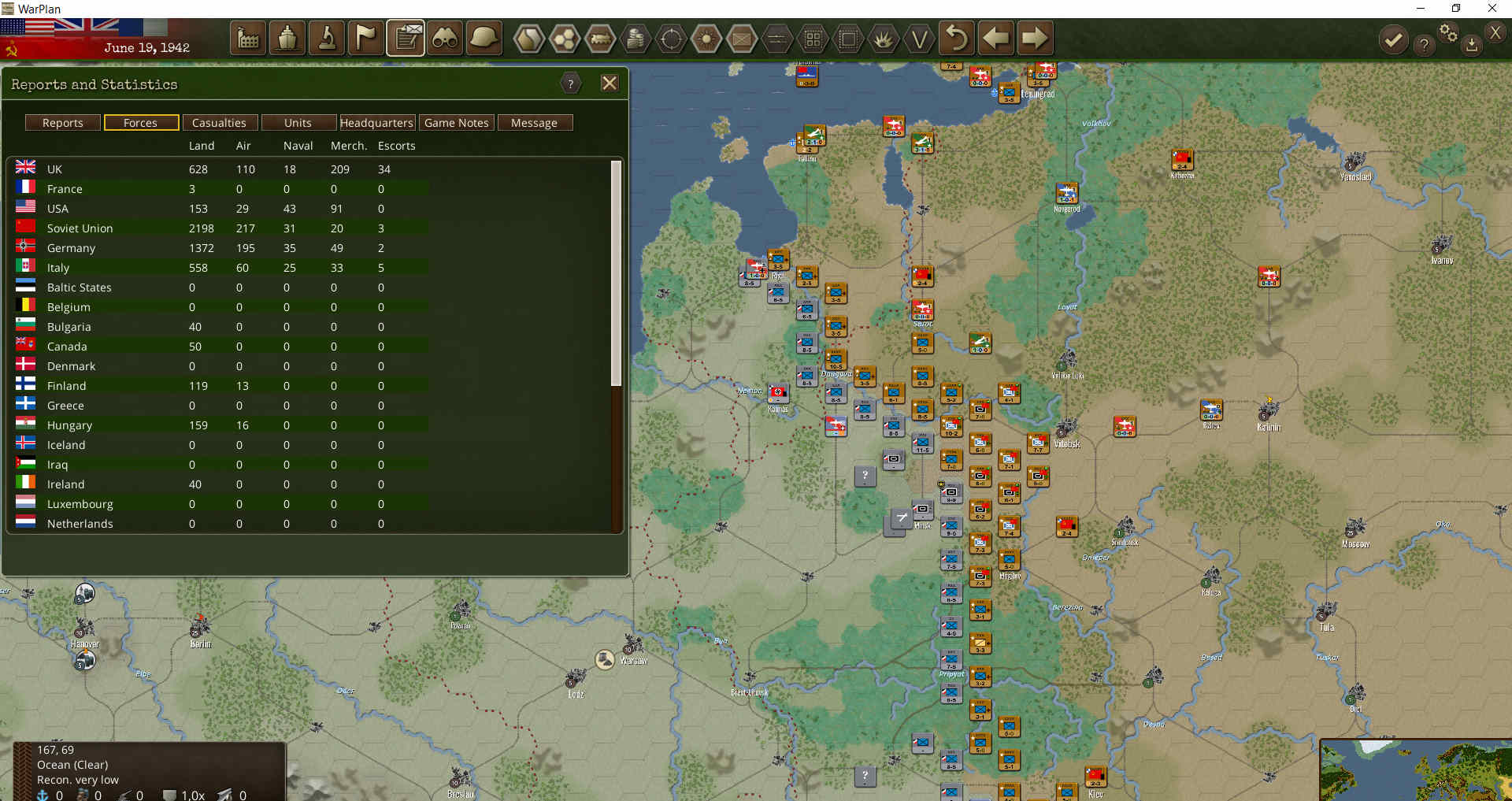Screen dimensions: 1512x801
Task: Select the Forces tab
Action: click(140, 123)
